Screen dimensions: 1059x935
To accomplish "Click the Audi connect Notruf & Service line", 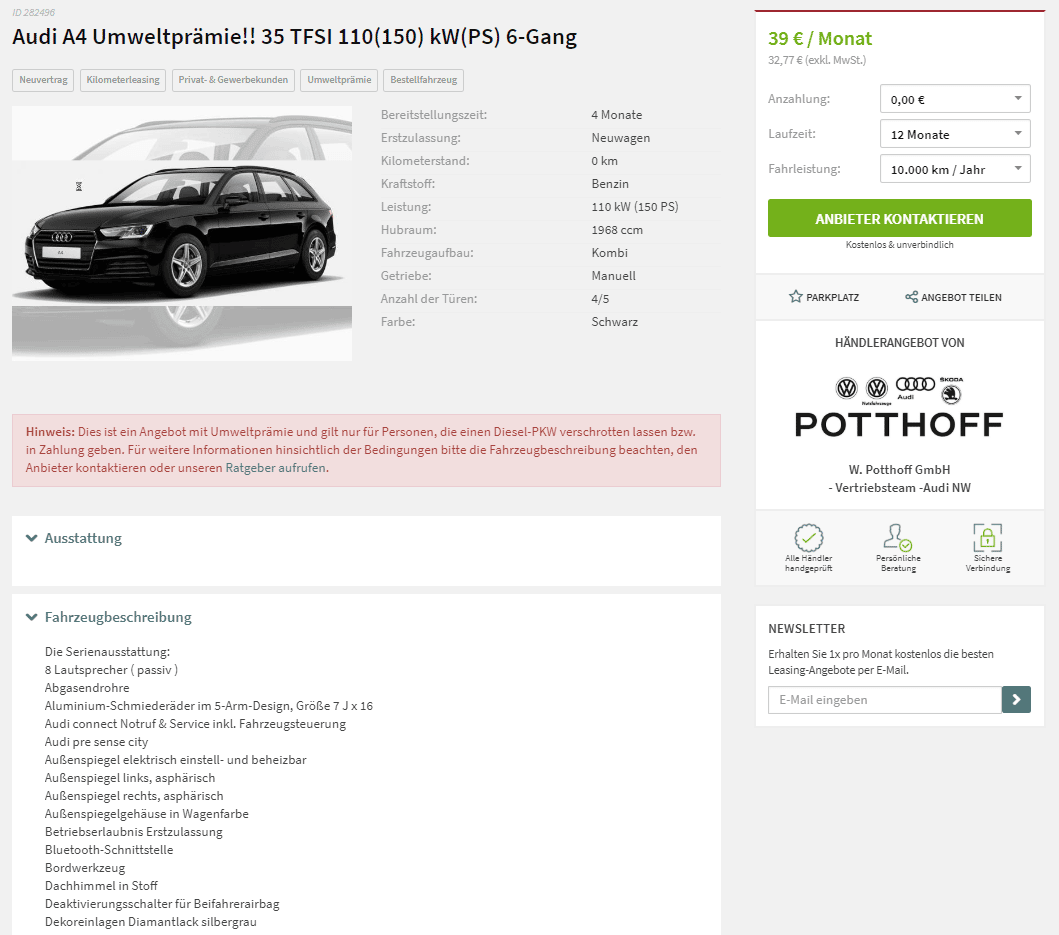I will [195, 724].
